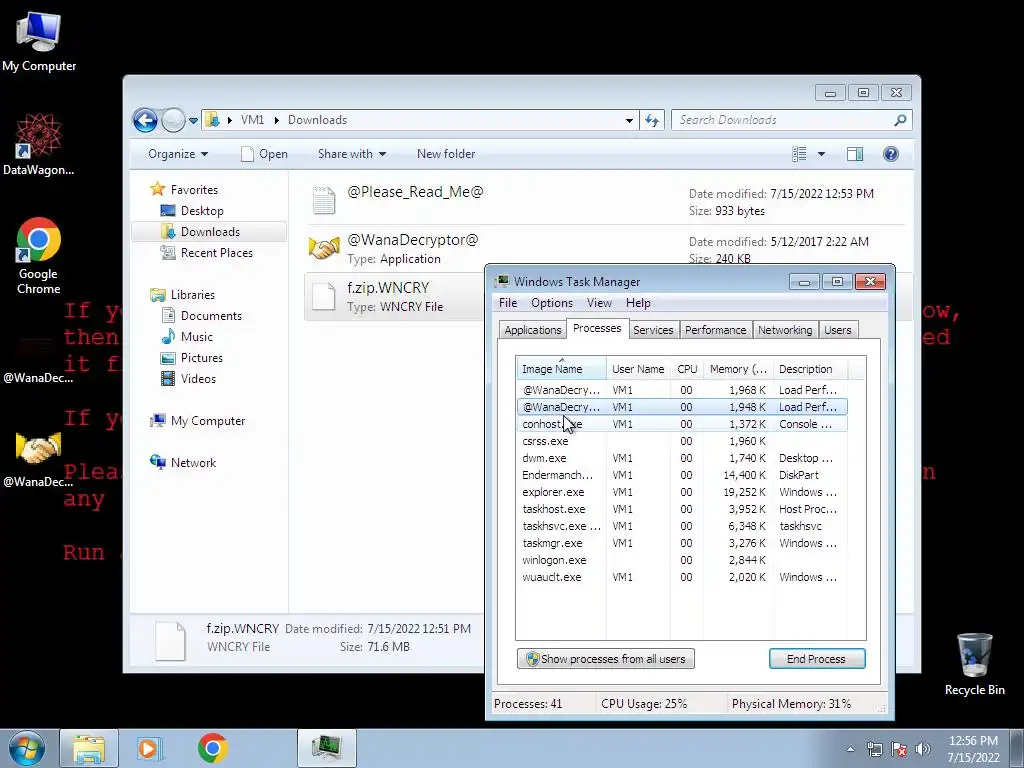The width and height of the screenshot is (1024, 768).
Task: Select the explorer.exe process row
Action: pyautogui.click(x=682, y=492)
